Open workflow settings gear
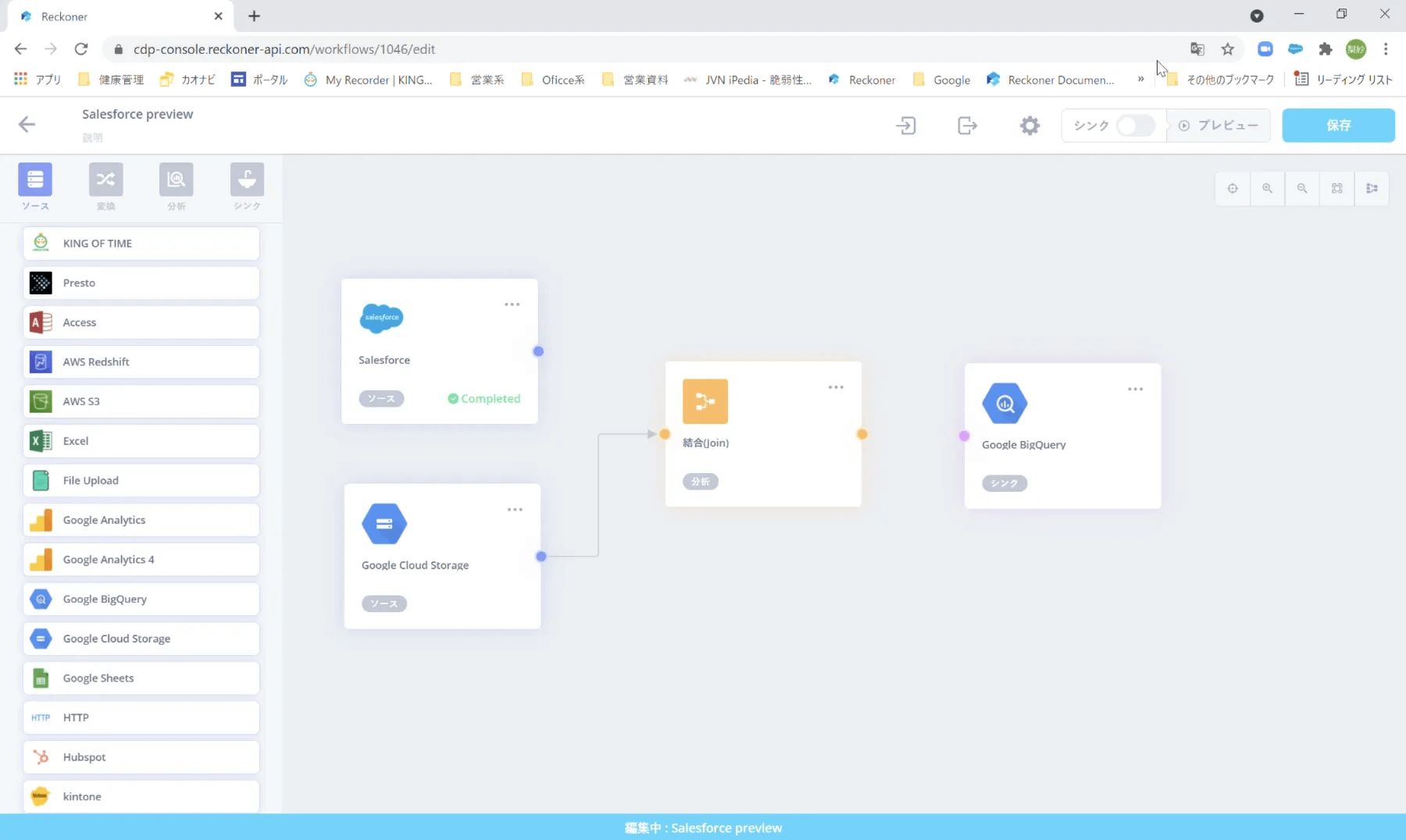1406x840 pixels. coord(1030,125)
